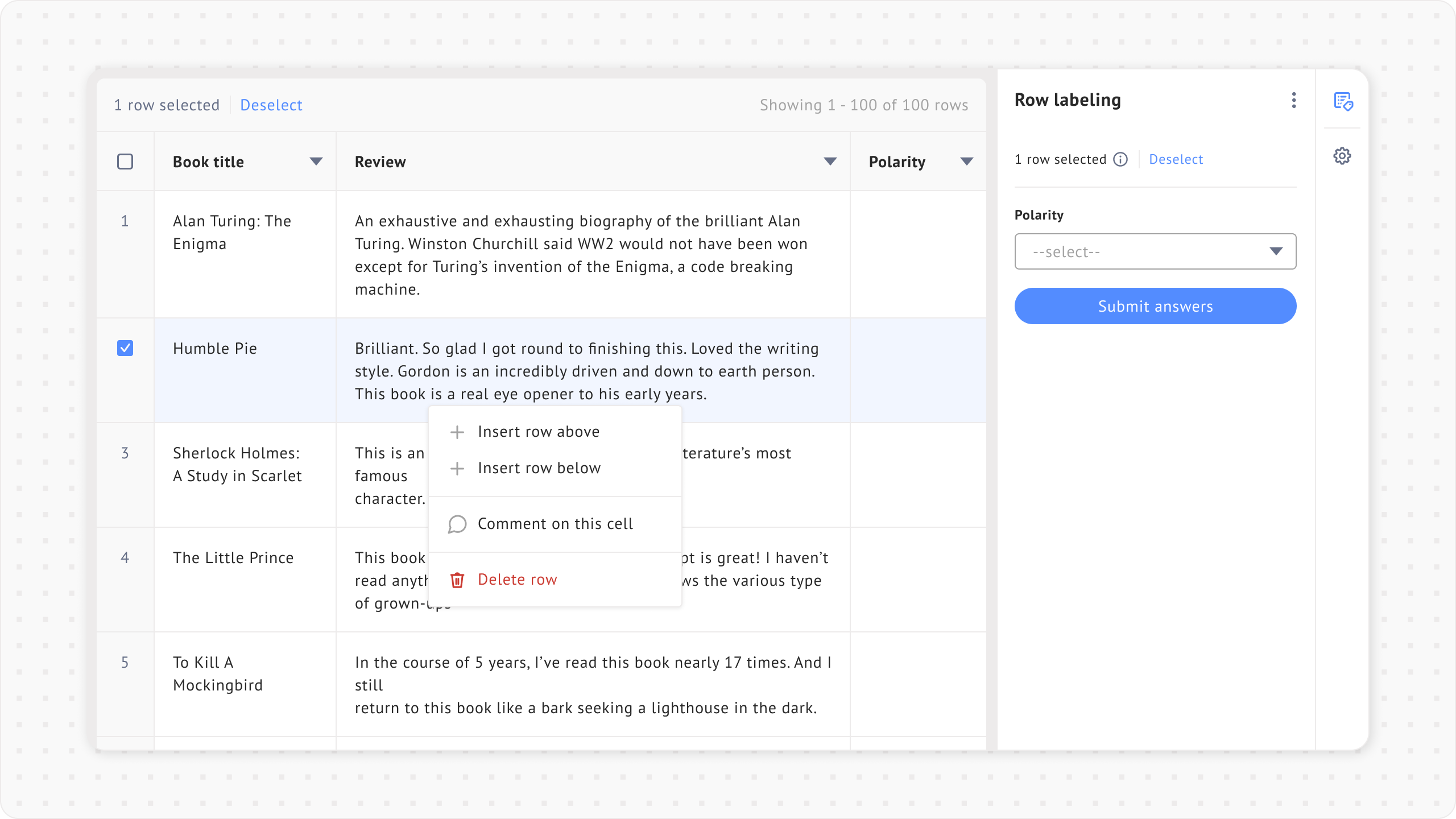Expand the Polarity column header dropdown

click(x=966, y=162)
